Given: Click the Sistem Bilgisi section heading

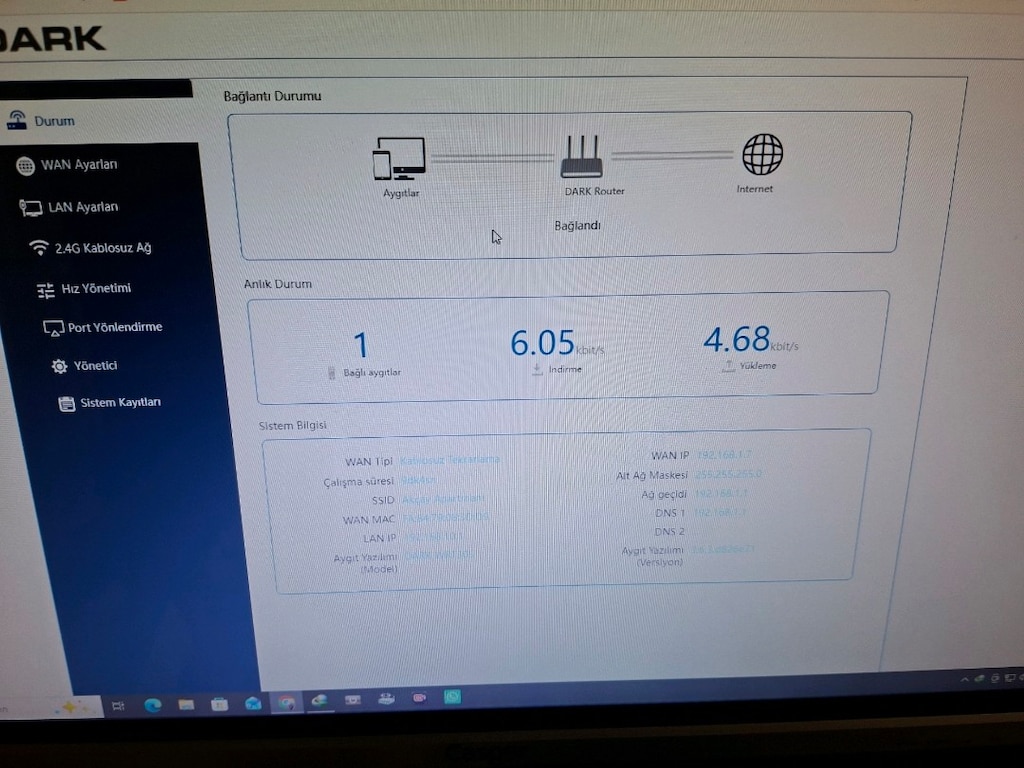Looking at the screenshot, I should tap(293, 426).
